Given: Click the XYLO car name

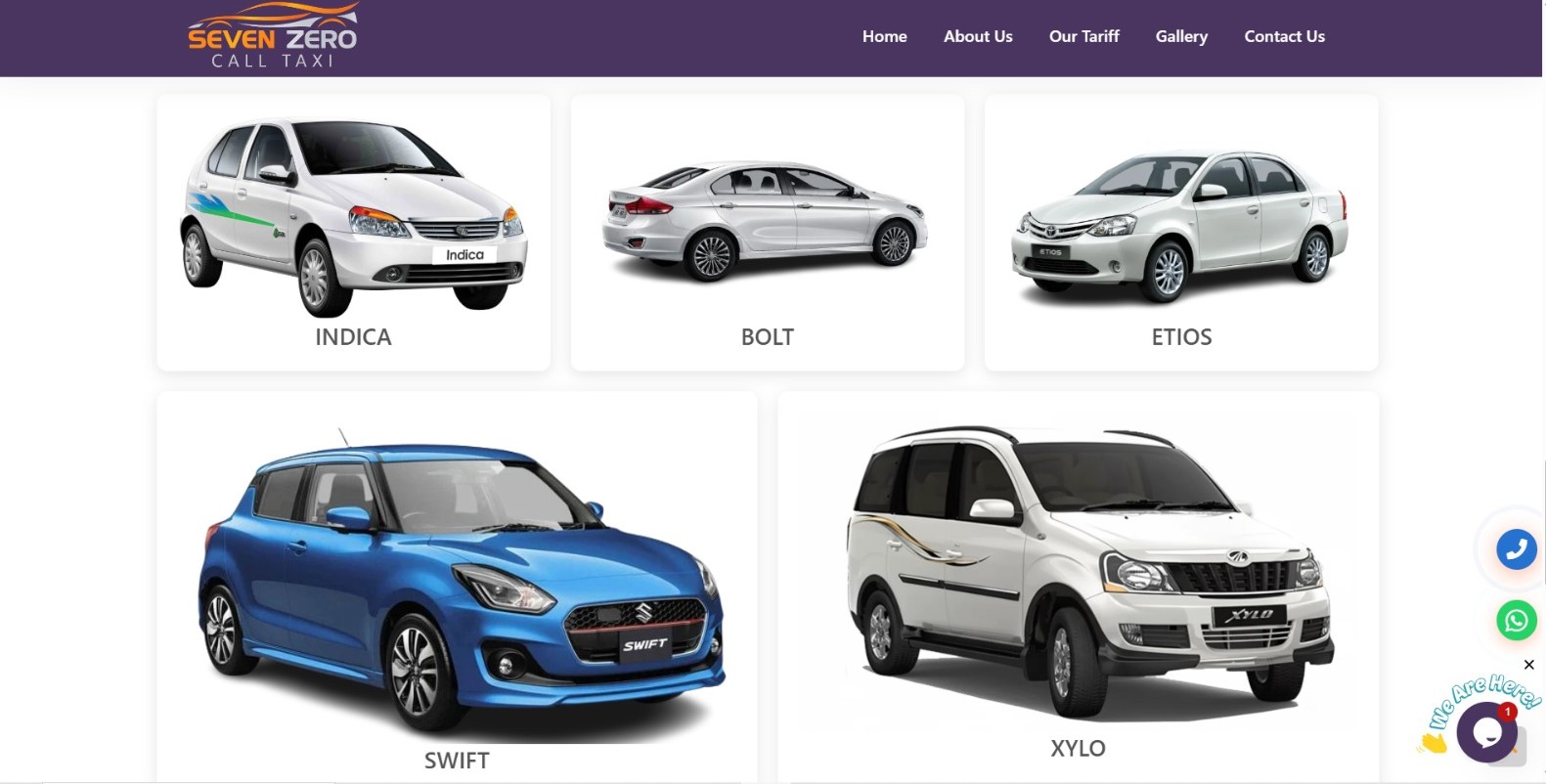Looking at the screenshot, I should [x=1078, y=749].
